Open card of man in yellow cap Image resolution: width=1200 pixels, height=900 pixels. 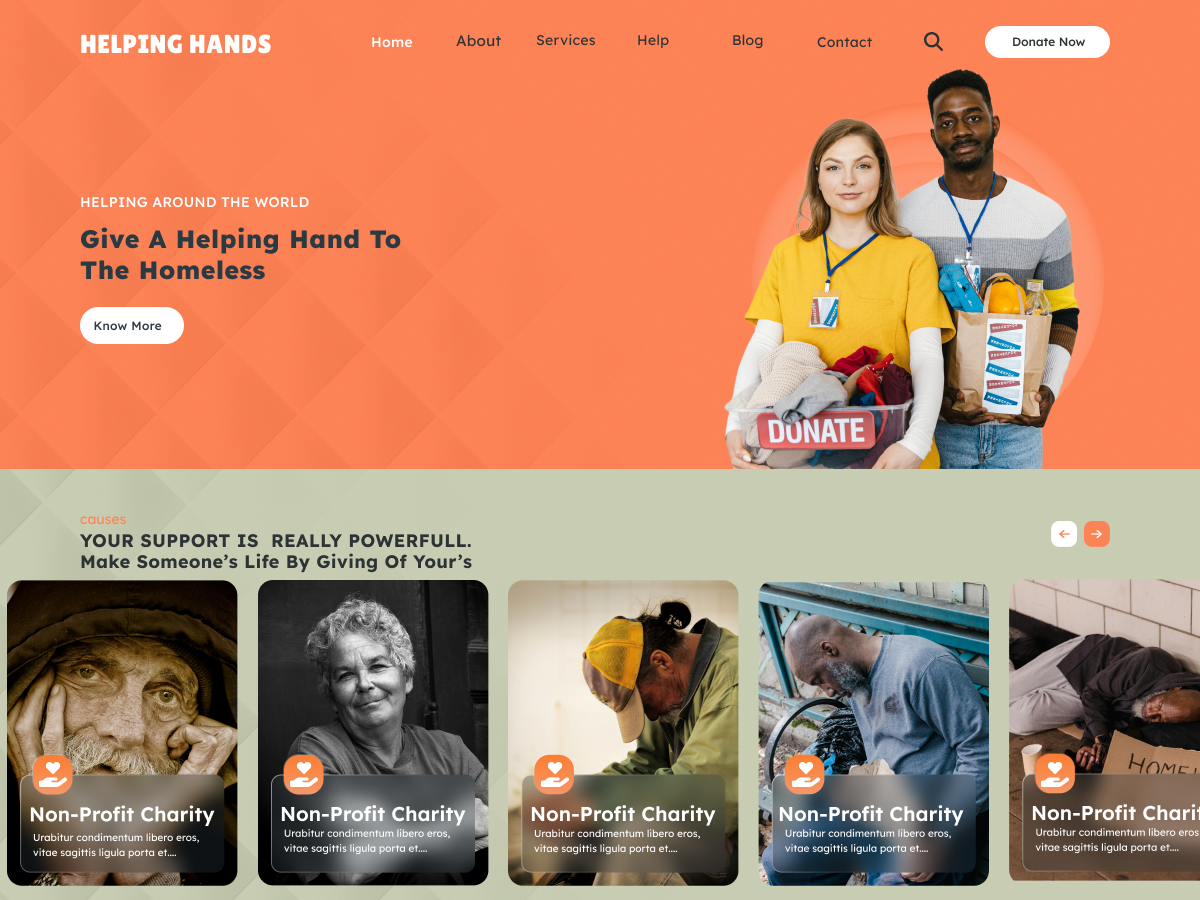pyautogui.click(x=623, y=733)
